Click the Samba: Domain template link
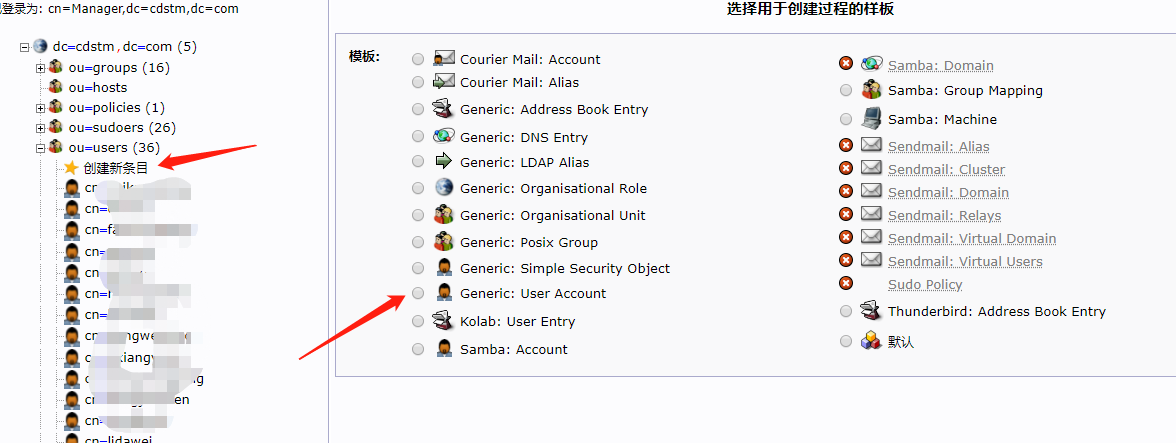The width and height of the screenshot is (1176, 443). click(x=940, y=66)
